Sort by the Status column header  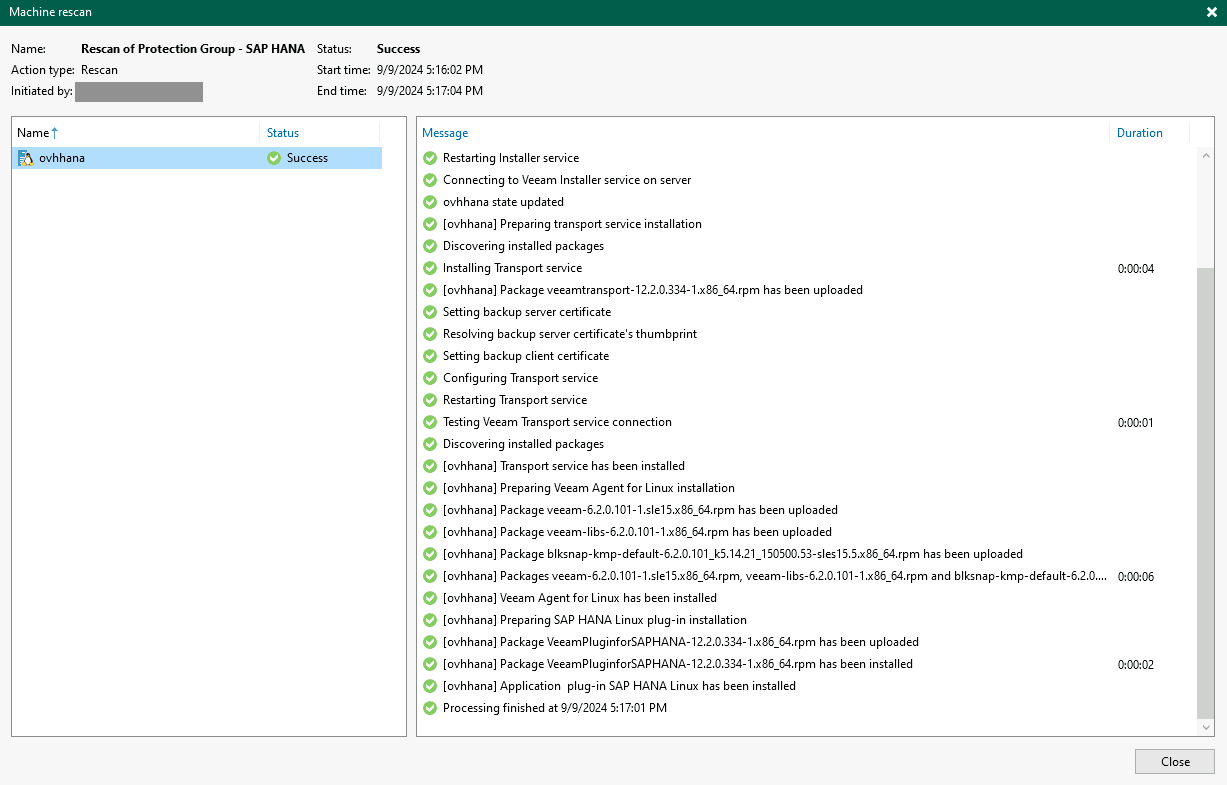click(x=283, y=133)
